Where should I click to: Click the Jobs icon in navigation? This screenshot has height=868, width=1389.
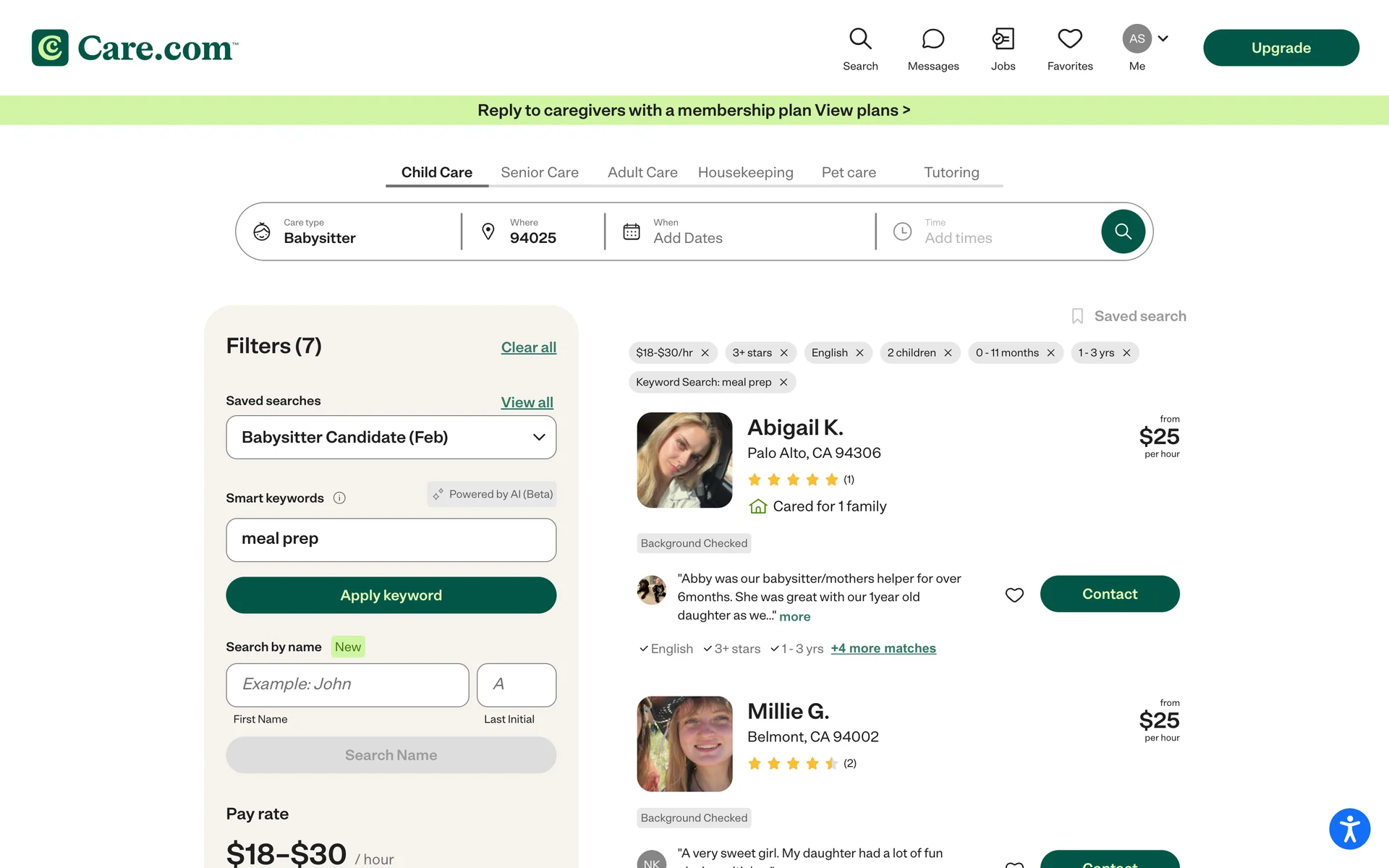[x=1003, y=40]
